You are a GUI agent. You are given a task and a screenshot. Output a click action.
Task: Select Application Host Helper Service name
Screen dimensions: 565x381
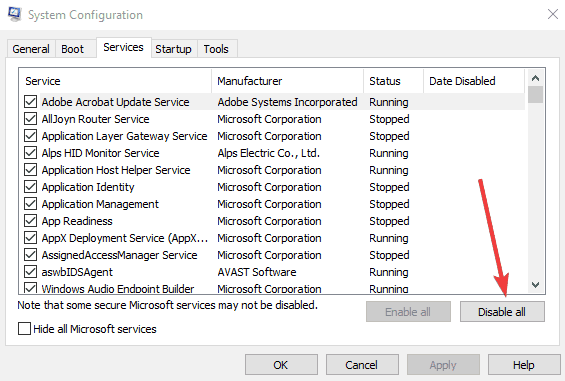click(116, 170)
